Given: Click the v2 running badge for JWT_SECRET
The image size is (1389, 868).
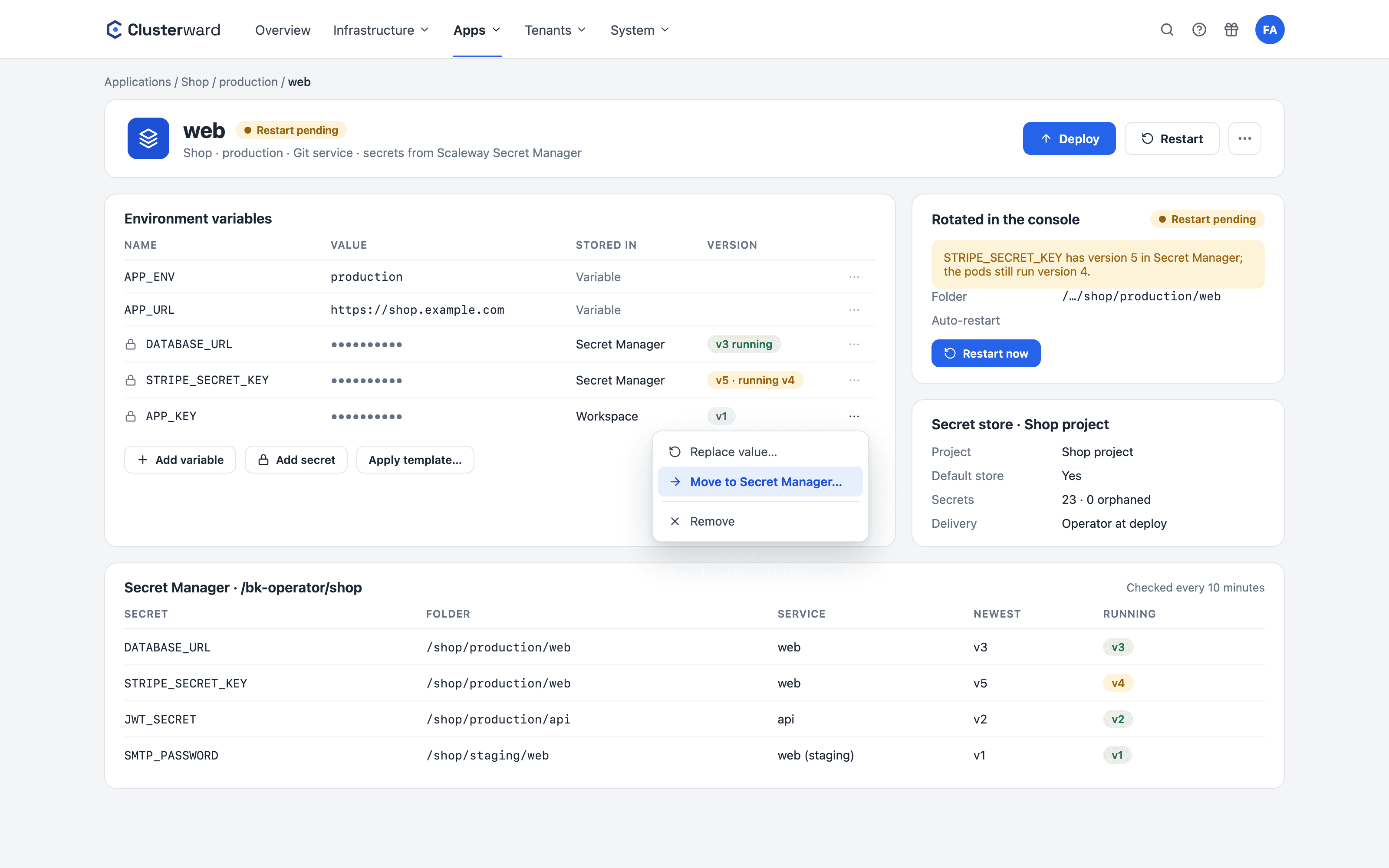Looking at the screenshot, I should pos(1118,719).
